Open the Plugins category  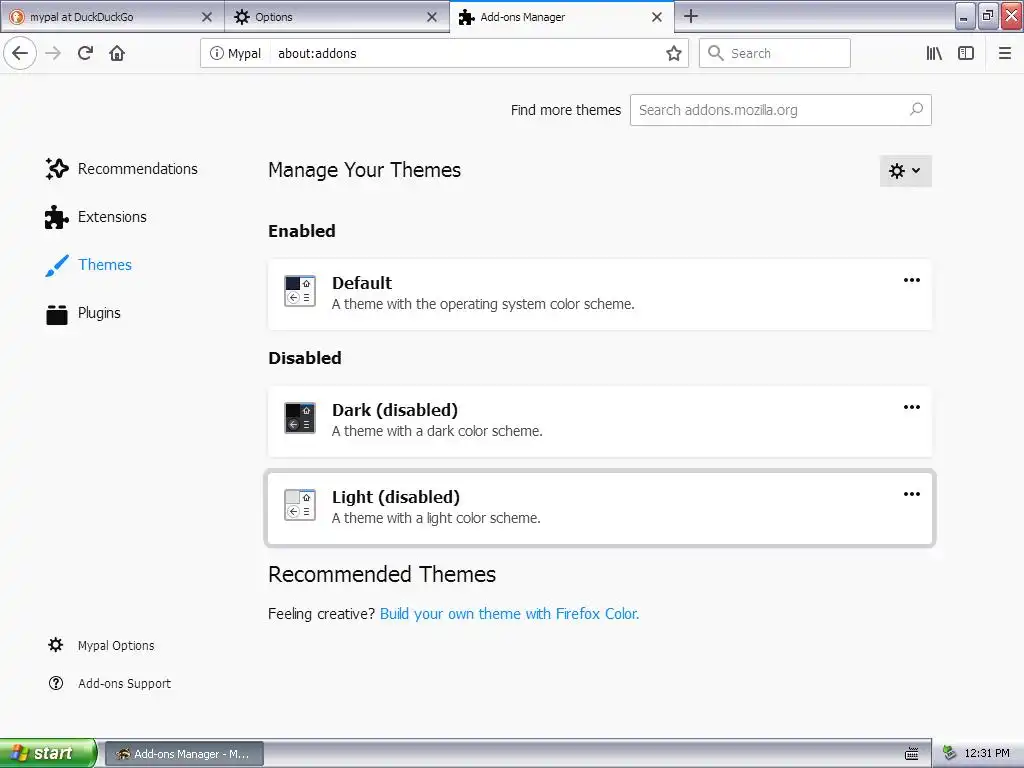click(x=83, y=313)
